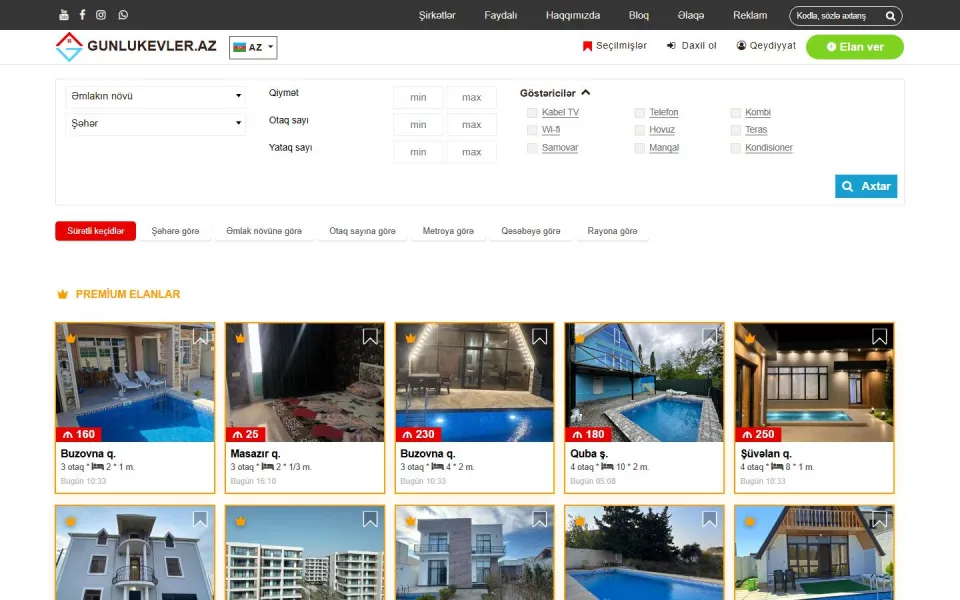
Task: Click the search magnifier in top bar
Action: (890, 16)
